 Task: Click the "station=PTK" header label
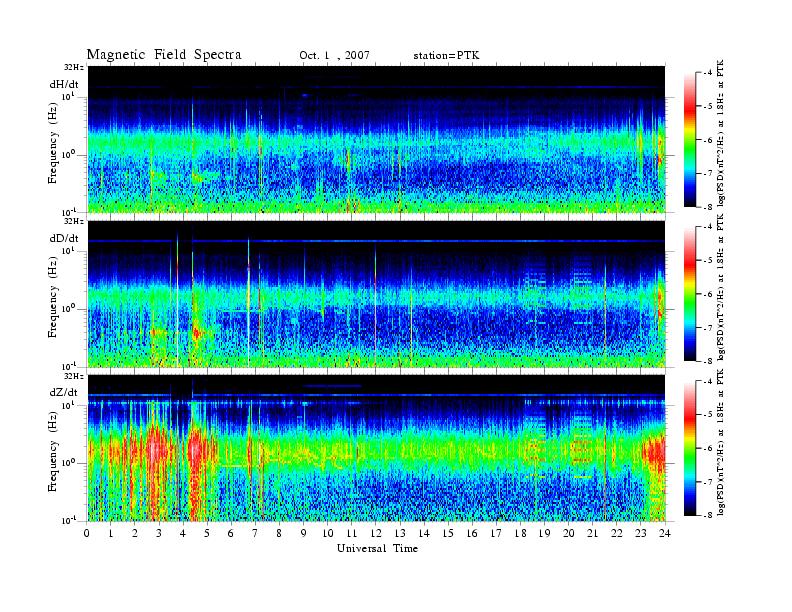[x=446, y=56]
